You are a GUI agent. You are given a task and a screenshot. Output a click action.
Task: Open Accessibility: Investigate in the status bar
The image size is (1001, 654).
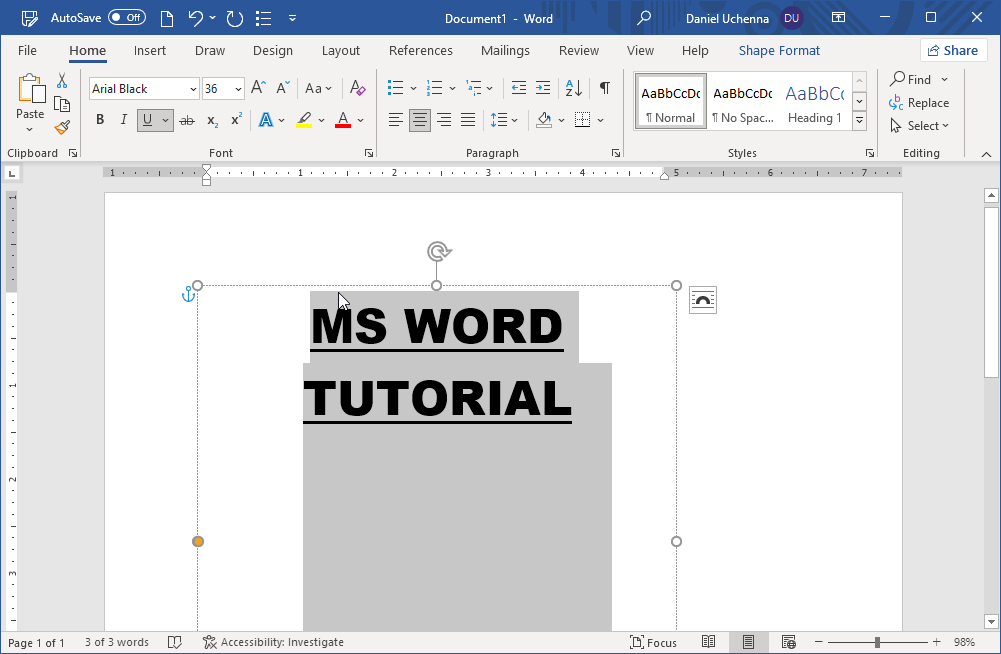click(273, 641)
